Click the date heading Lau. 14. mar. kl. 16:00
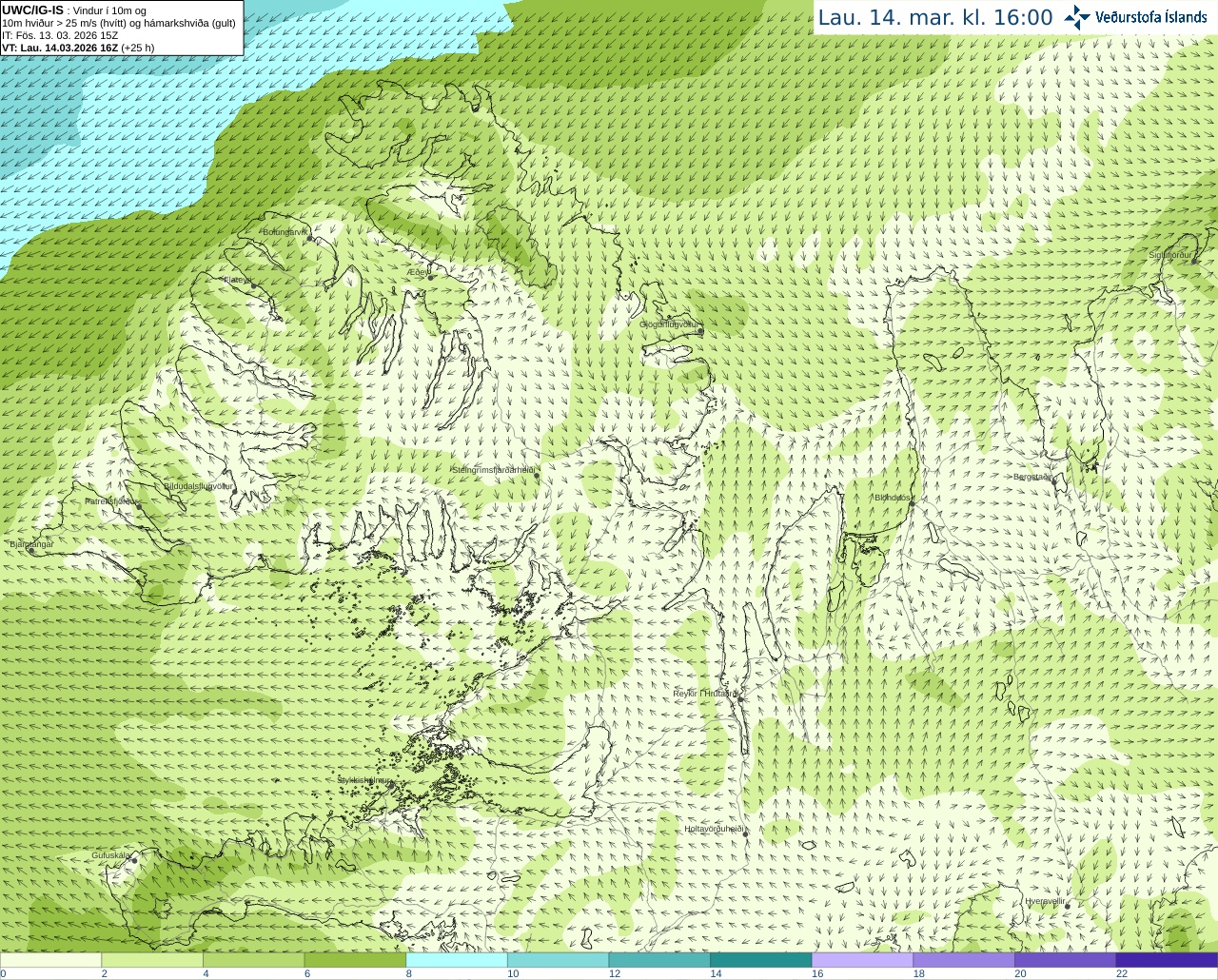The image size is (1218, 980). [935, 17]
